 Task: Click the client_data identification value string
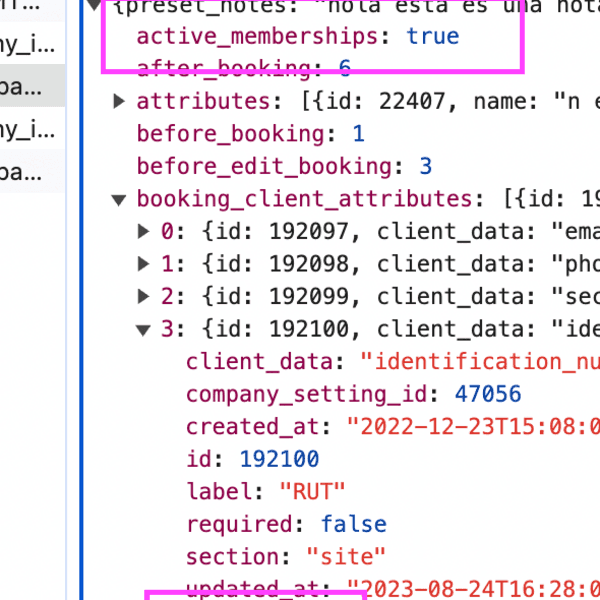(478, 362)
